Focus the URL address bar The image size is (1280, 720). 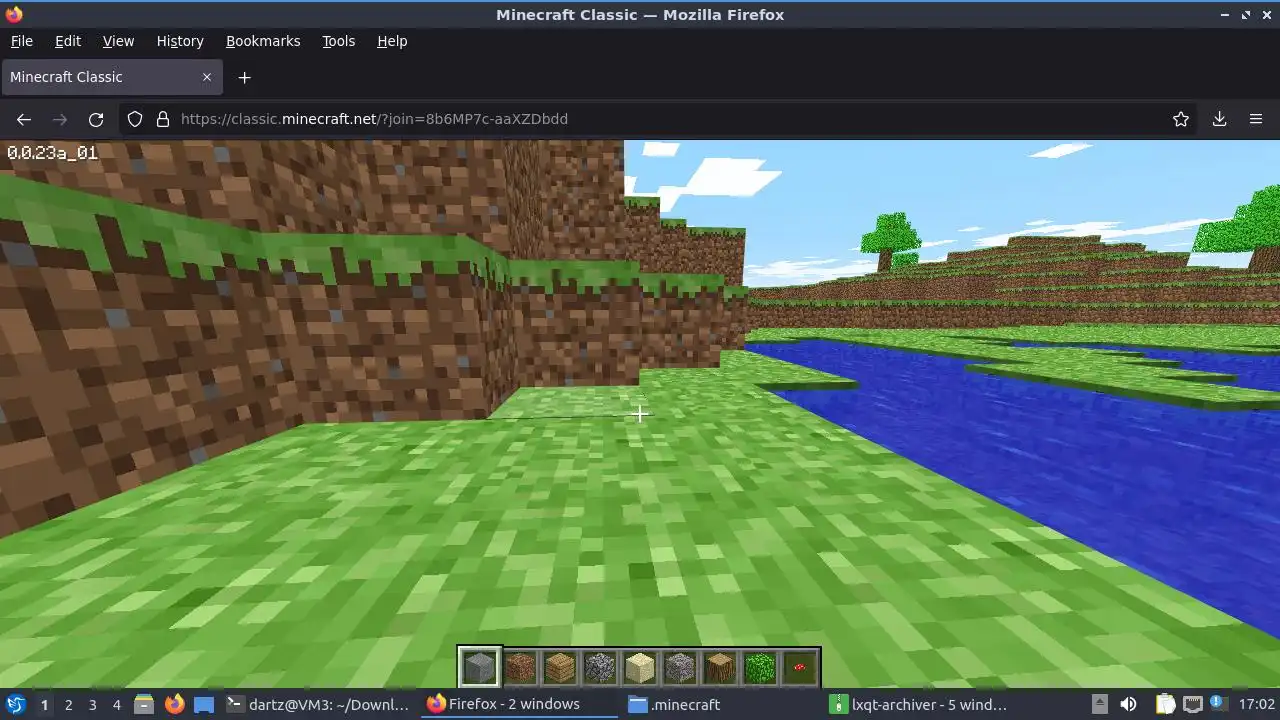pyautogui.click(x=660, y=119)
